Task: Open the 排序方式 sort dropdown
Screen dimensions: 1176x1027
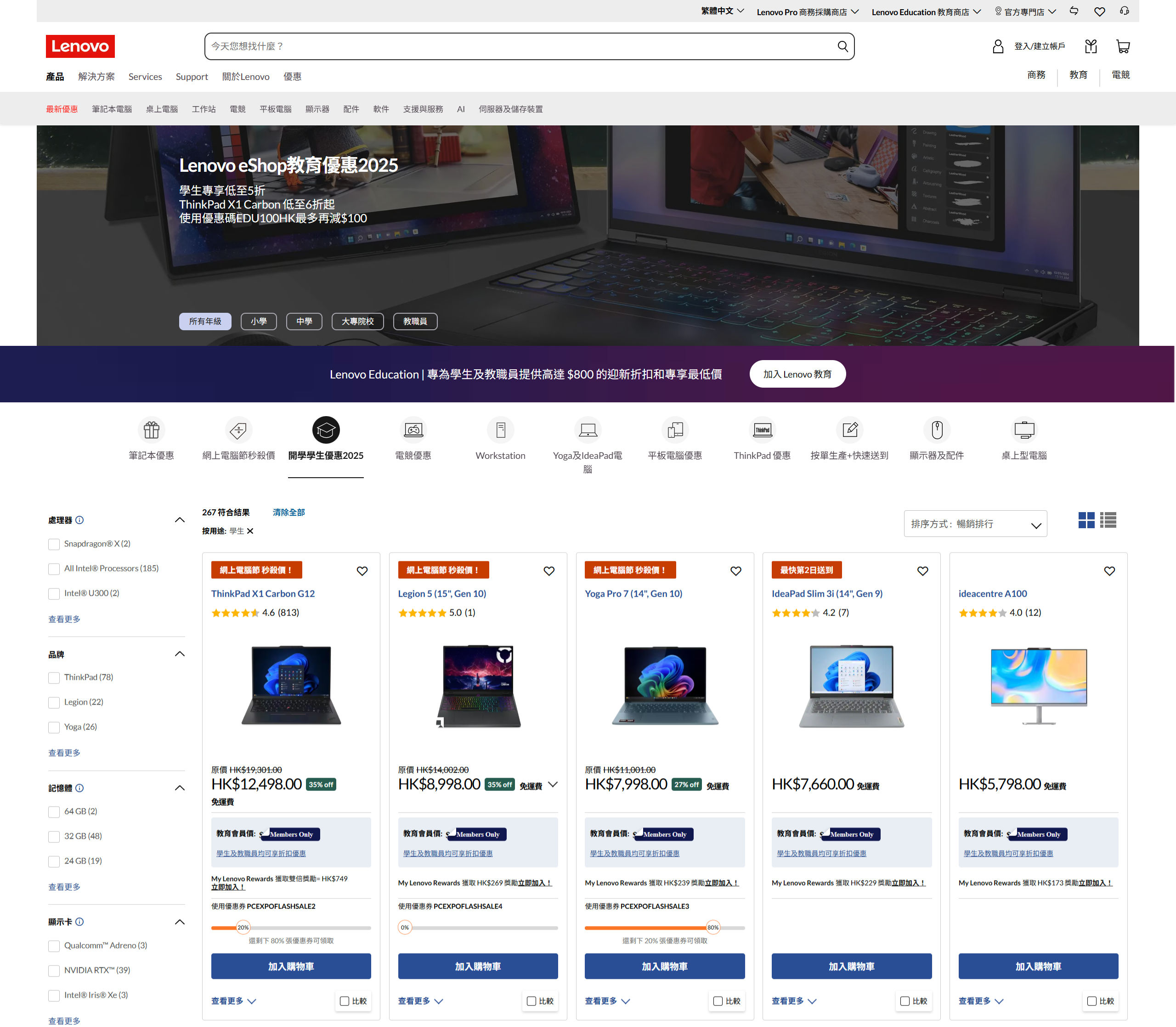Action: click(975, 524)
